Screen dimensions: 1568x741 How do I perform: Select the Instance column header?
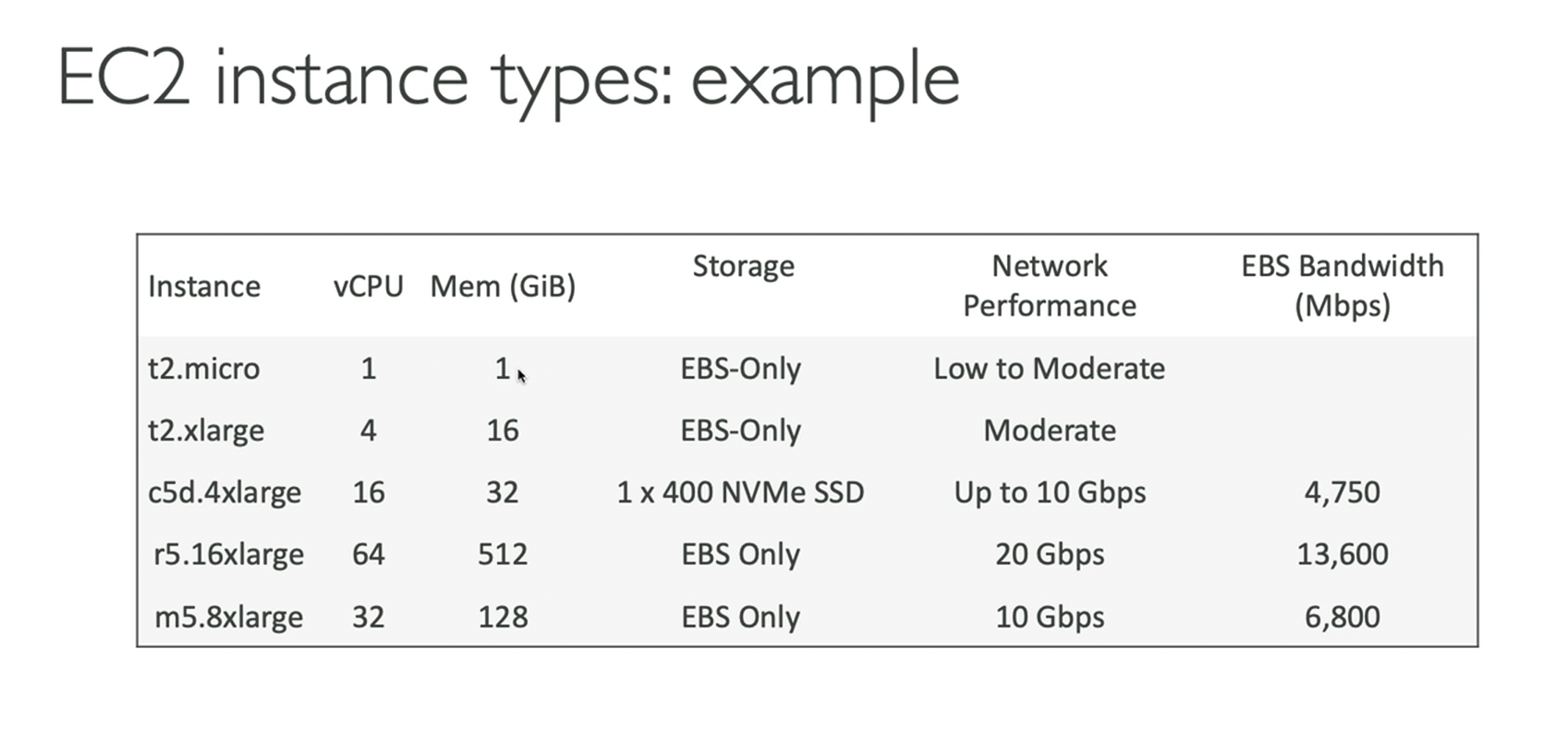(x=203, y=286)
